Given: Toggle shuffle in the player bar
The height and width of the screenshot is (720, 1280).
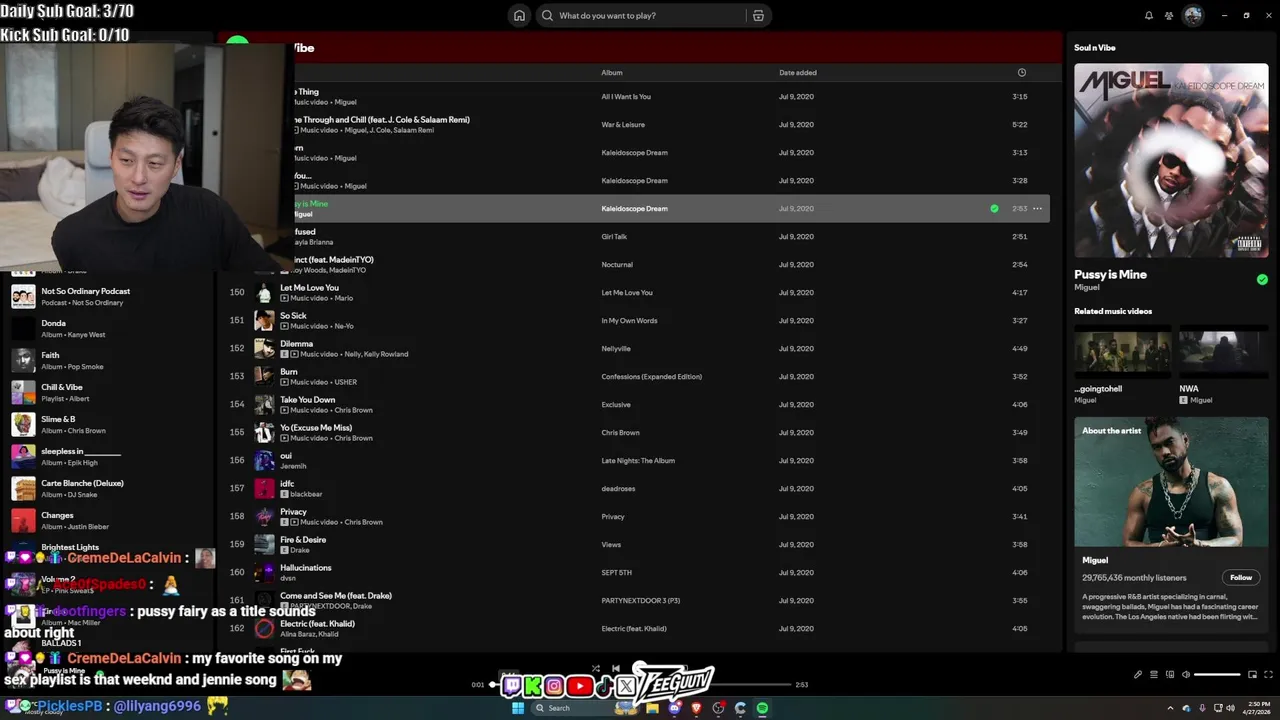Looking at the screenshot, I should pos(596,669).
